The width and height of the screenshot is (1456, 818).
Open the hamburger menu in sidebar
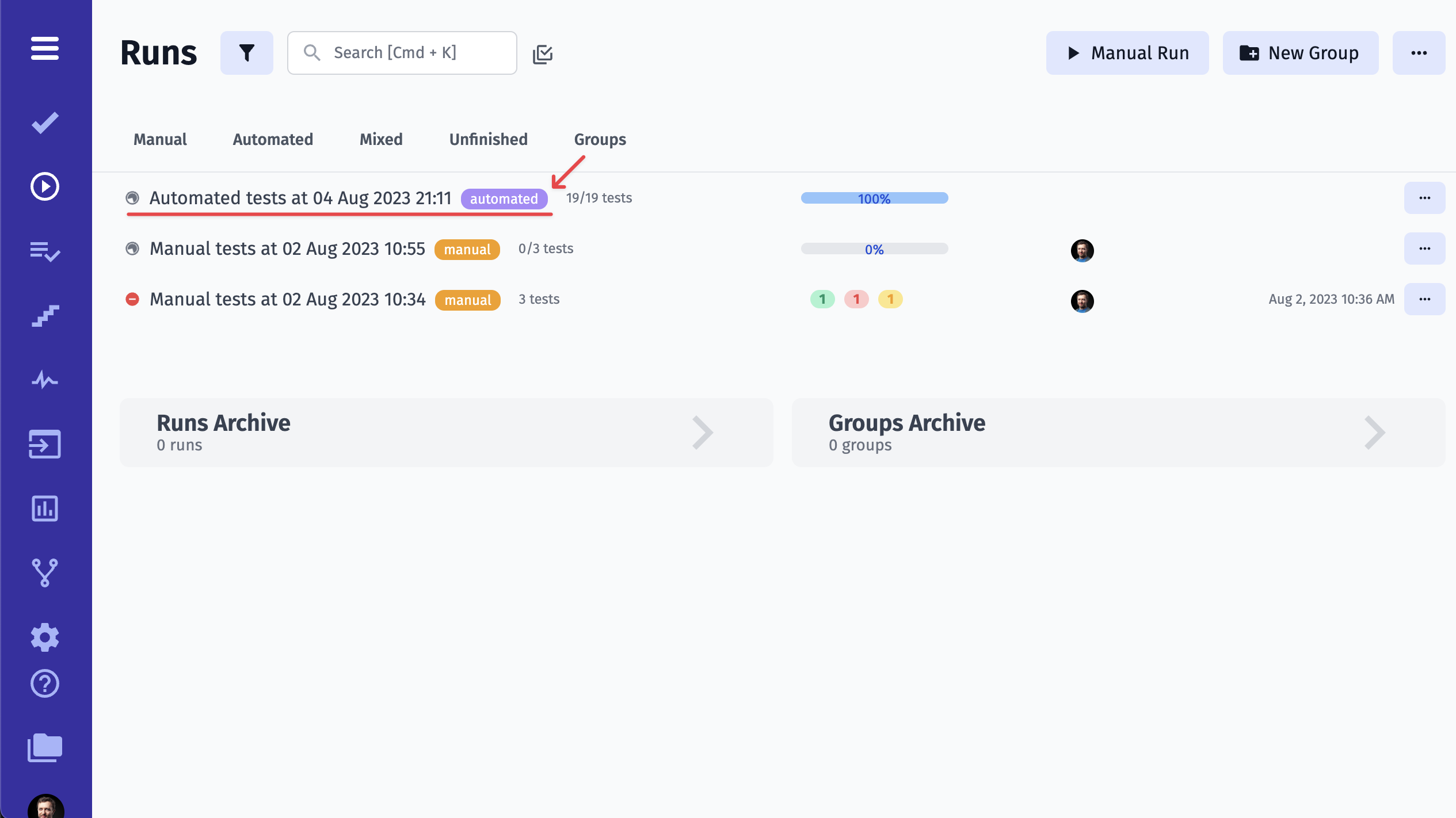coord(45,48)
